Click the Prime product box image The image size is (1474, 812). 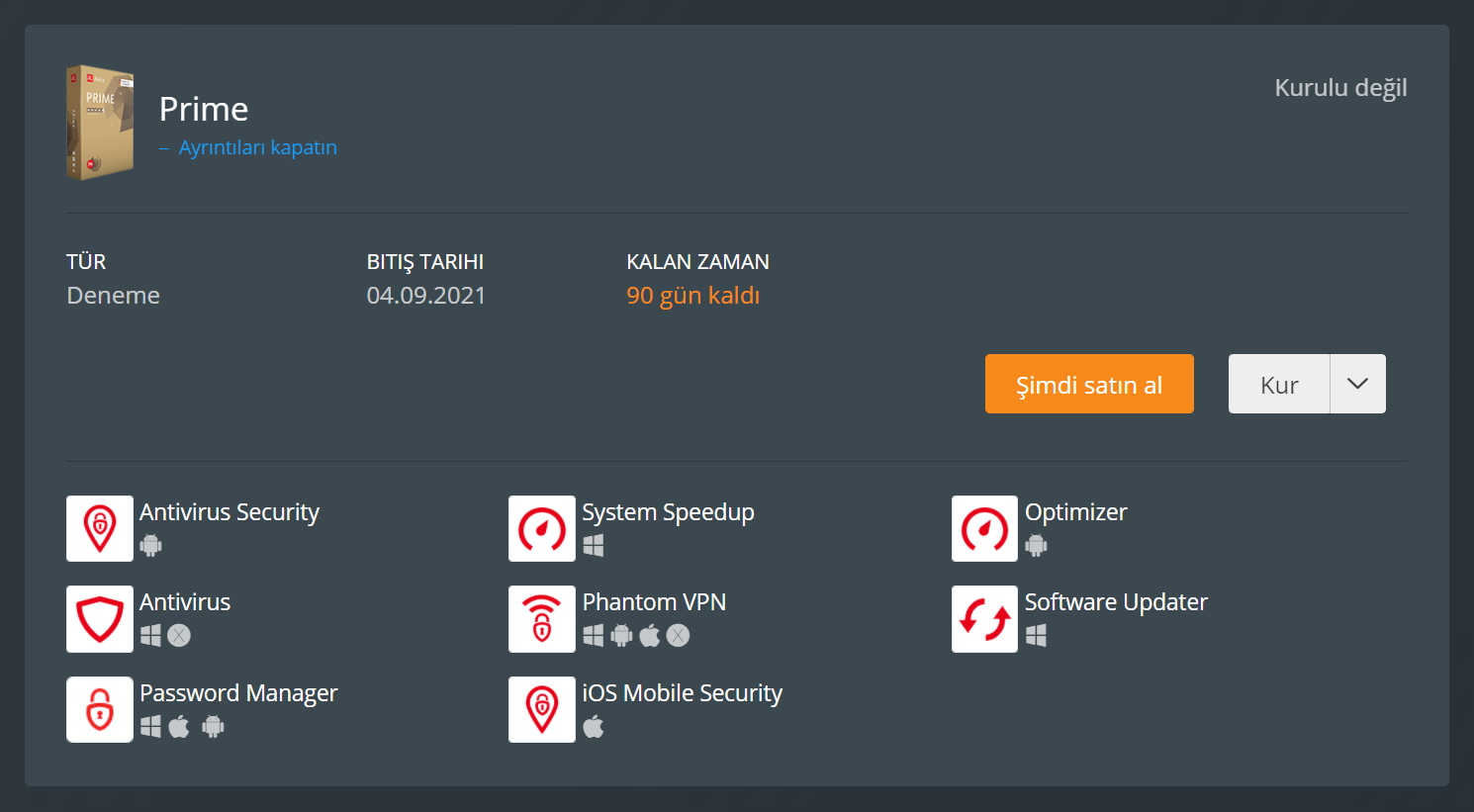[x=100, y=123]
